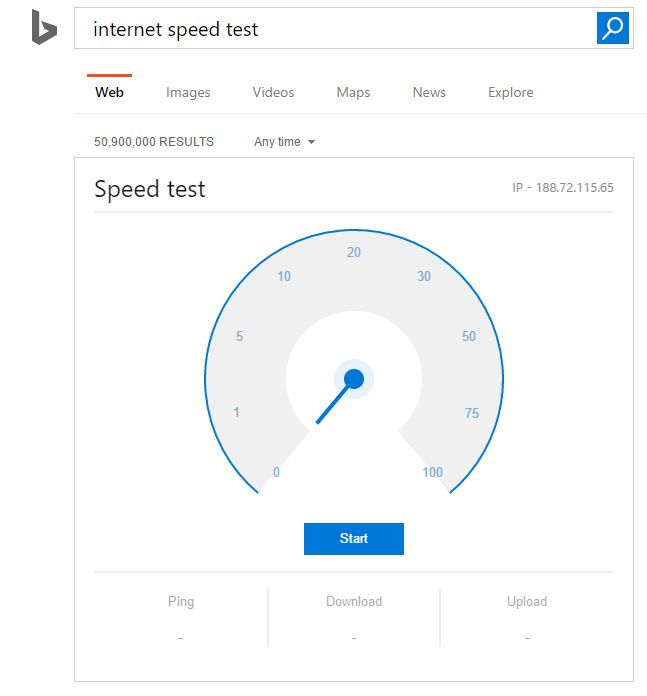Click the IP address text
The image size is (647, 696).
tap(562, 188)
